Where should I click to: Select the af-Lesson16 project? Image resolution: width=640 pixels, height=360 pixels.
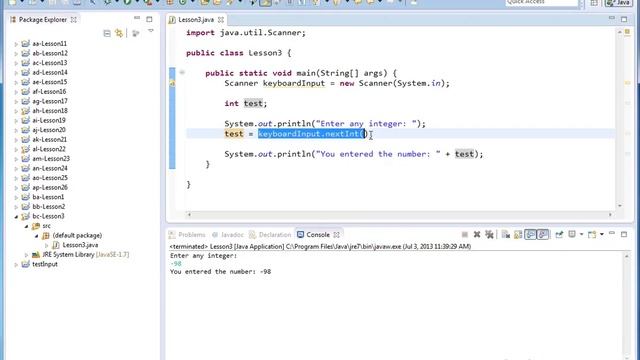[49, 91]
